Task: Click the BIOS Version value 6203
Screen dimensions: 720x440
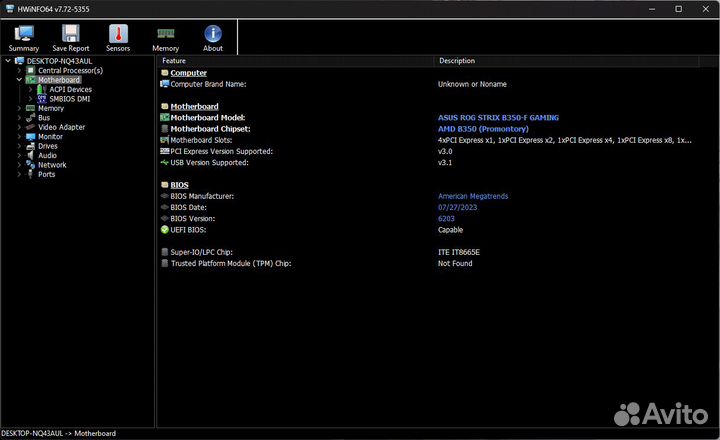Action: pyautogui.click(x=446, y=218)
